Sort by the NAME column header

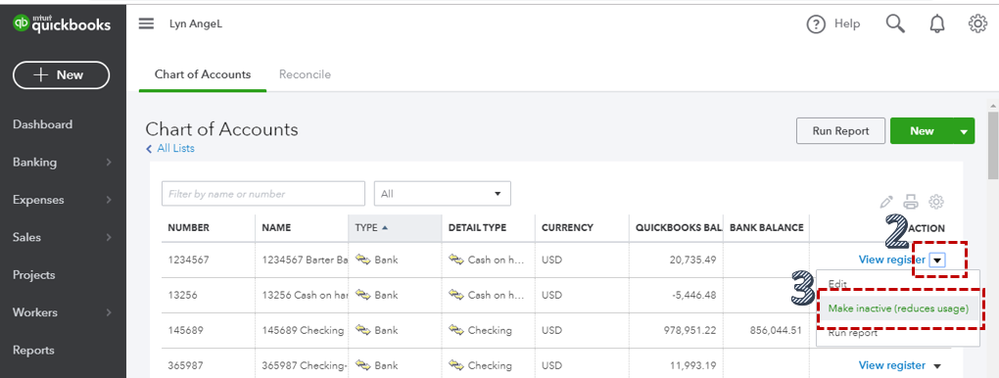[276, 228]
